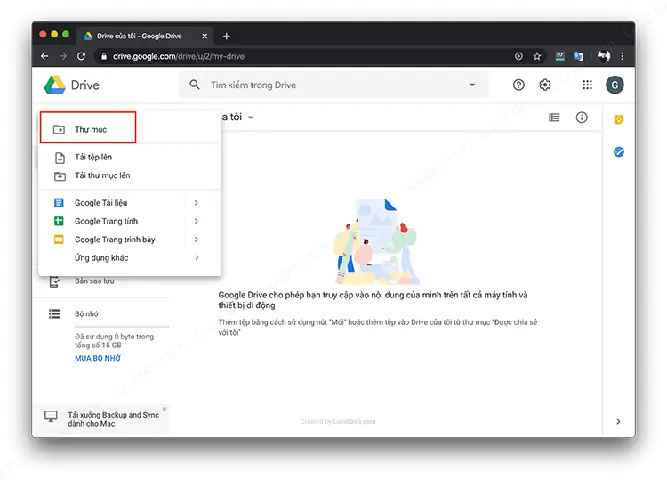The height and width of the screenshot is (480, 667).
Task: Click Tải xuống Backup and Sync banner
Action: [x=102, y=419]
